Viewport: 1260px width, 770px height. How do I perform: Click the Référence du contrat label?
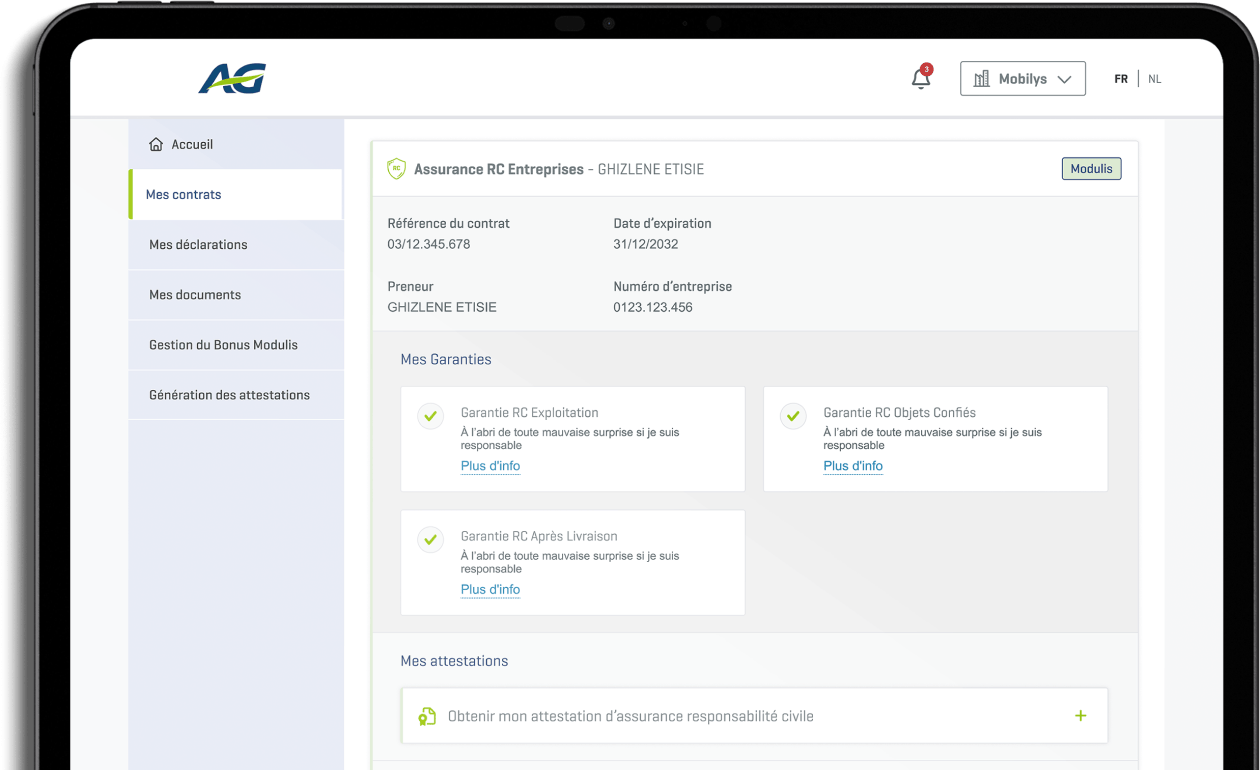(x=449, y=224)
